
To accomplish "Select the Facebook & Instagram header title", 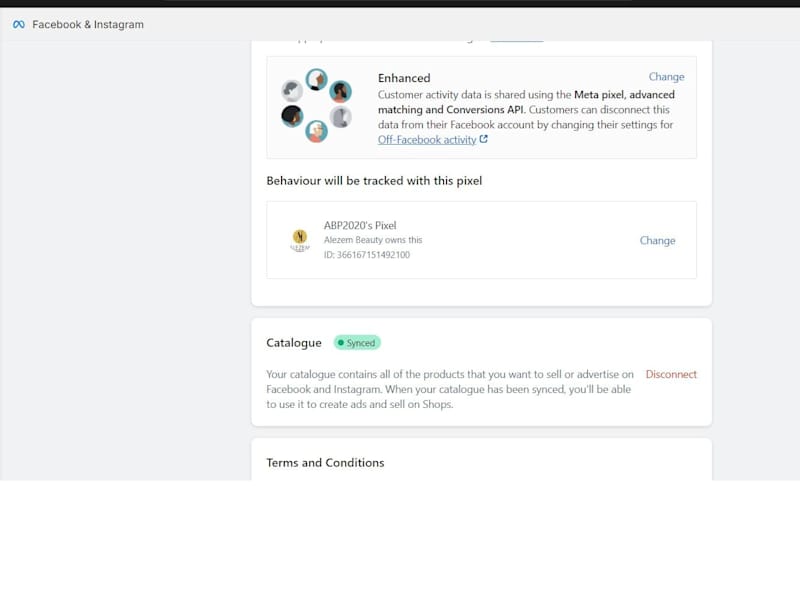I will (x=88, y=24).
